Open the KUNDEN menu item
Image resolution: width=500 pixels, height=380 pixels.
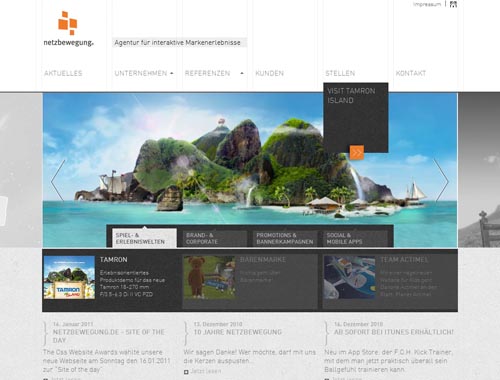click(269, 73)
